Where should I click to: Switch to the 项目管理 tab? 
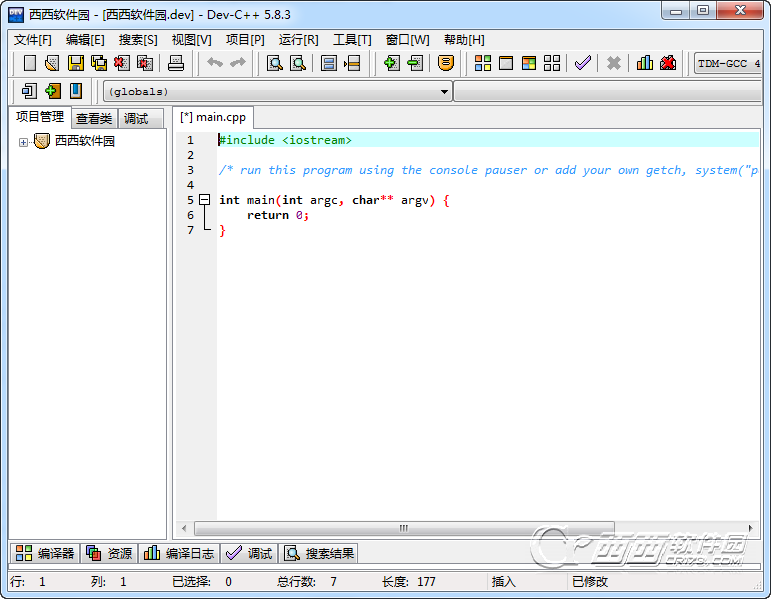click(40, 117)
